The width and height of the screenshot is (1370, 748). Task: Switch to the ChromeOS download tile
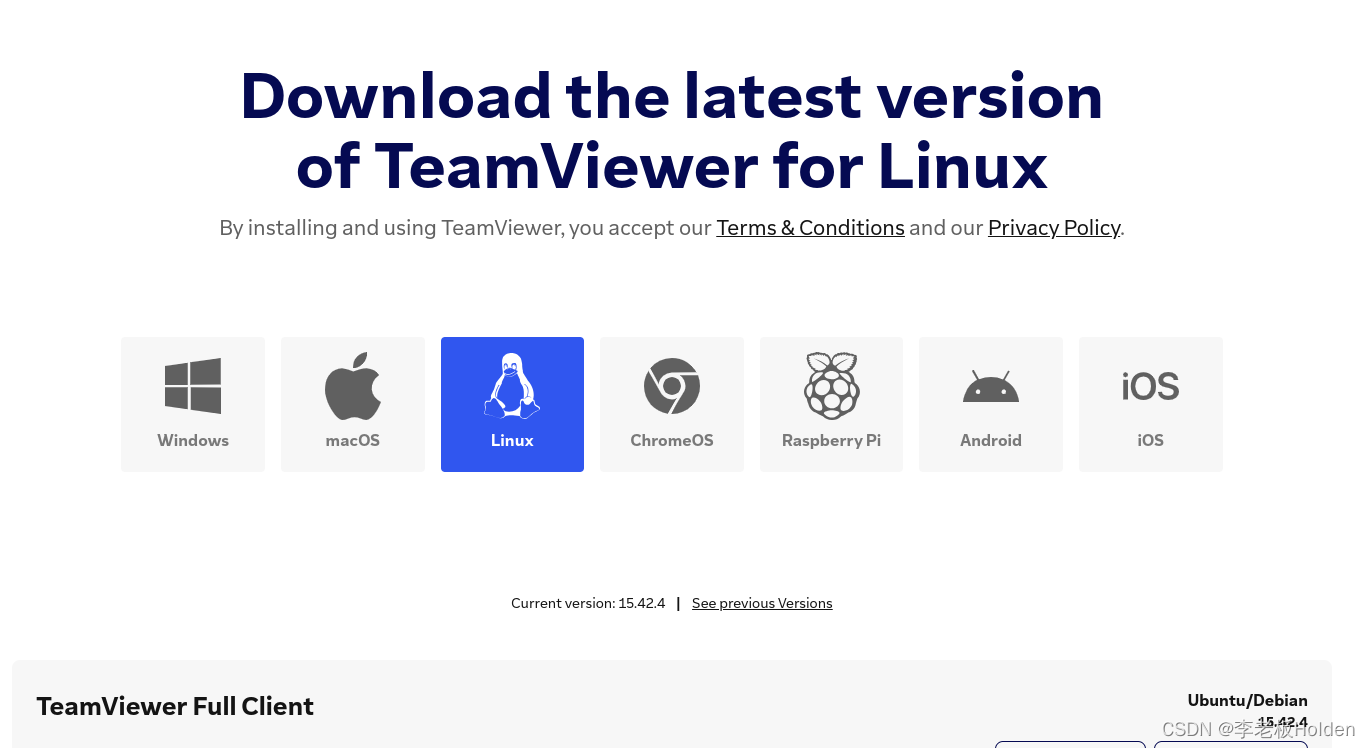pyautogui.click(x=672, y=404)
